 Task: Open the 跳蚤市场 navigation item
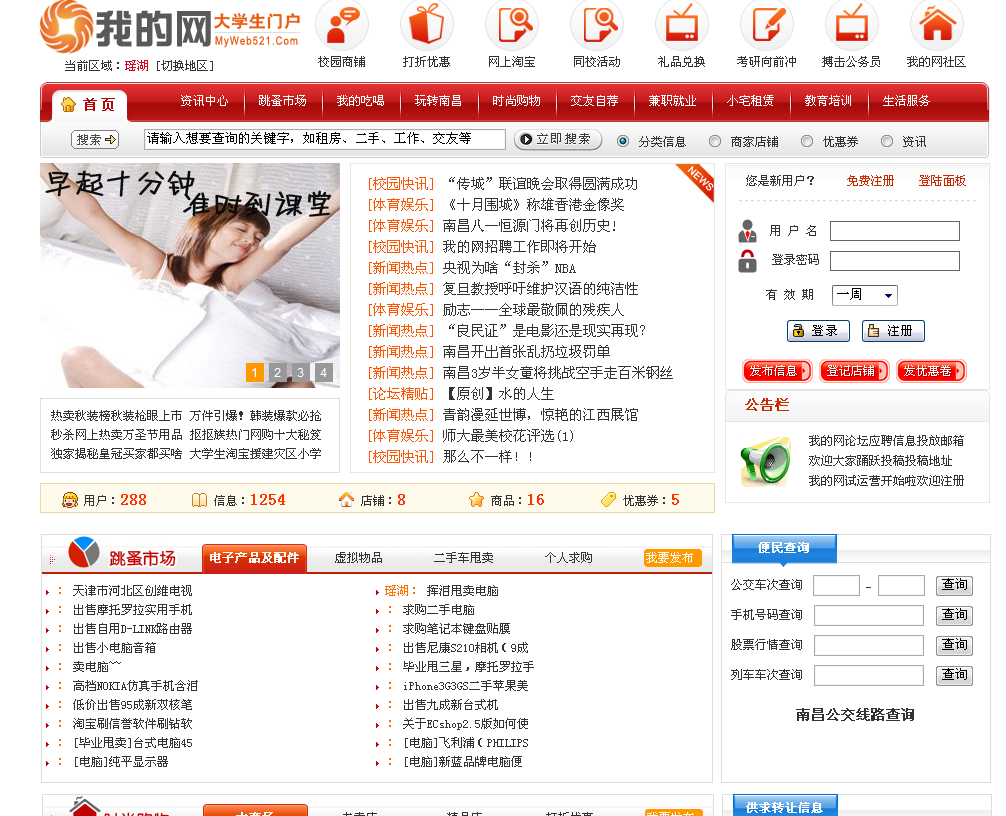(282, 101)
